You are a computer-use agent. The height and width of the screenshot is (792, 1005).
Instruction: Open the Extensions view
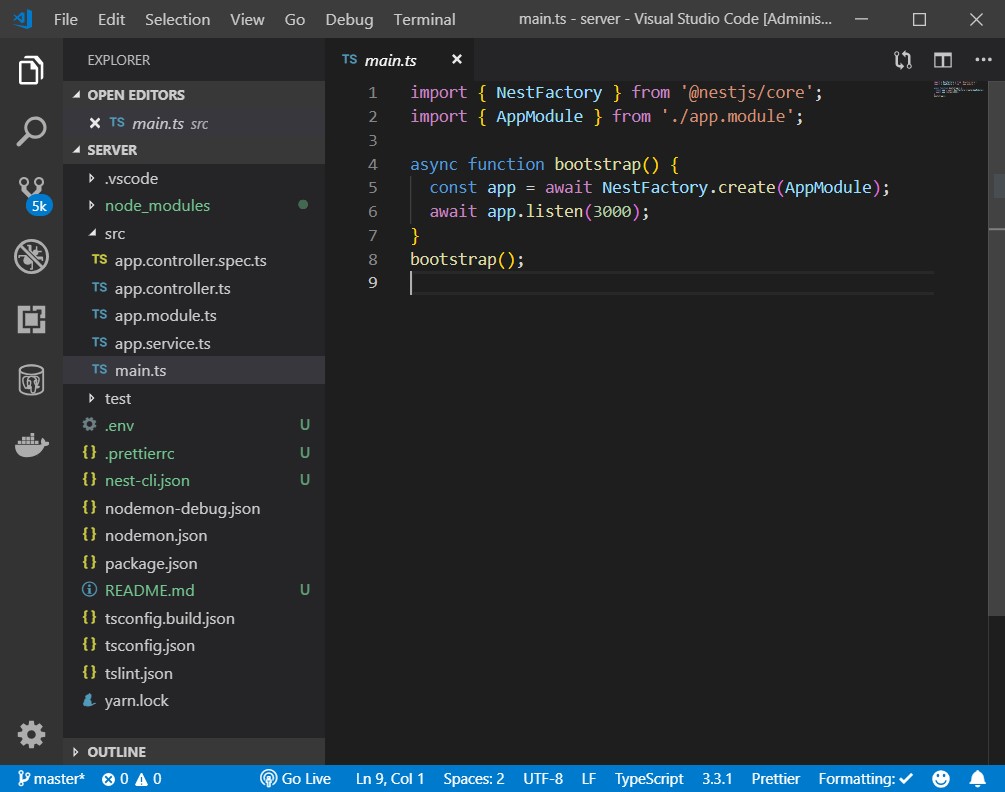pos(31,319)
